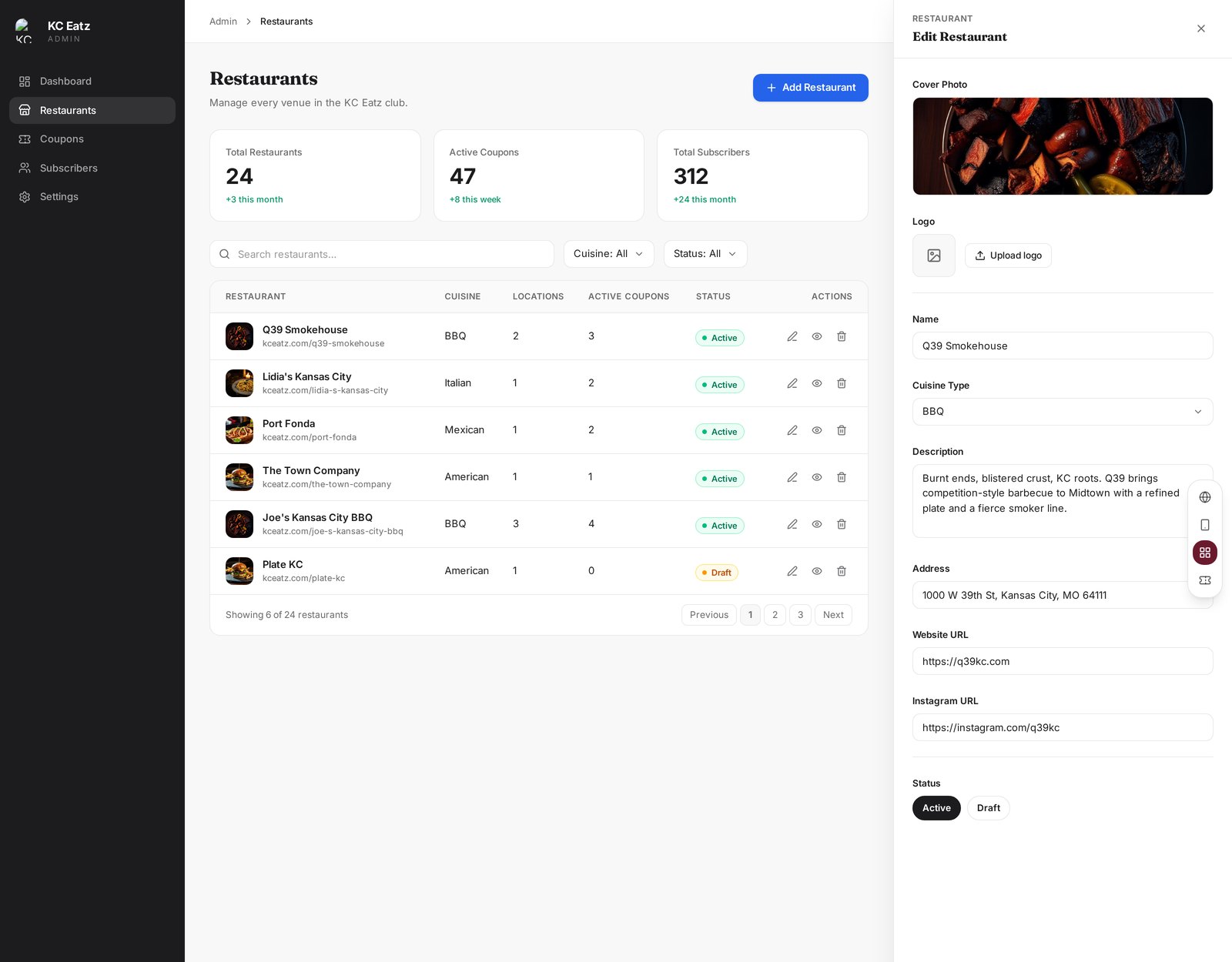Click the Name field containing Q39 Smokehouse

1063,346
